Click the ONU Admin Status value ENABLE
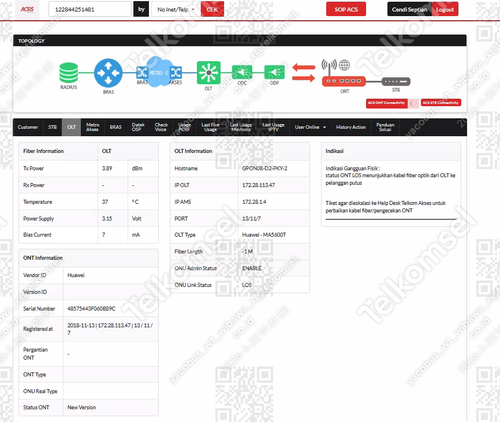The width and height of the screenshot is (500, 422). point(252,268)
